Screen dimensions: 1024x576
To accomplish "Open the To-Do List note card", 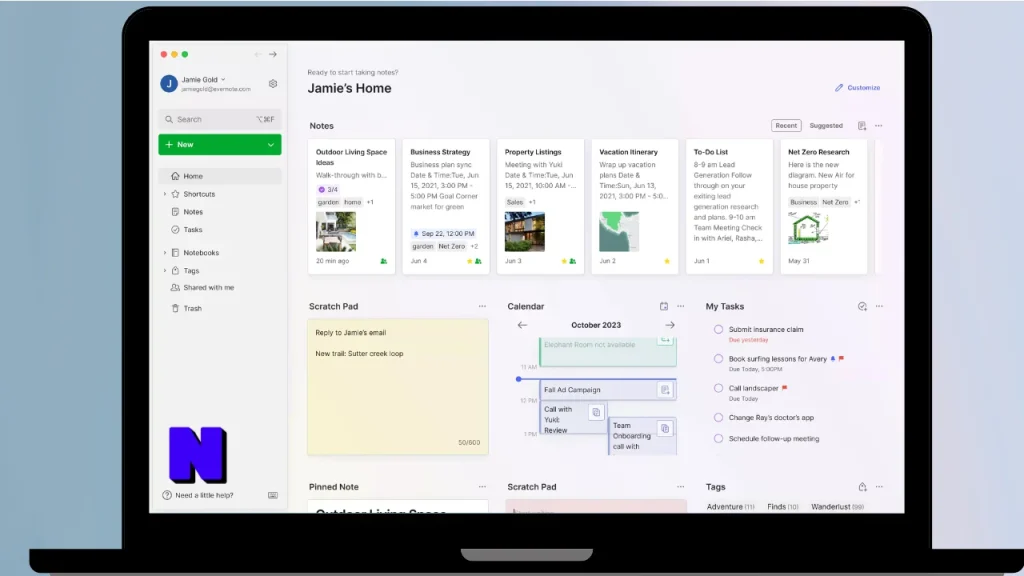I will click(x=729, y=206).
